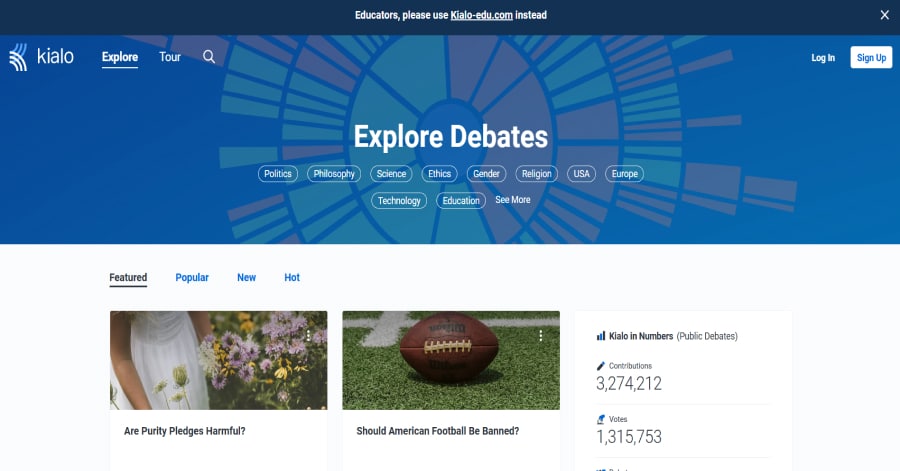Switch to the New tab
Viewport: 900px width, 471px height.
(246, 278)
